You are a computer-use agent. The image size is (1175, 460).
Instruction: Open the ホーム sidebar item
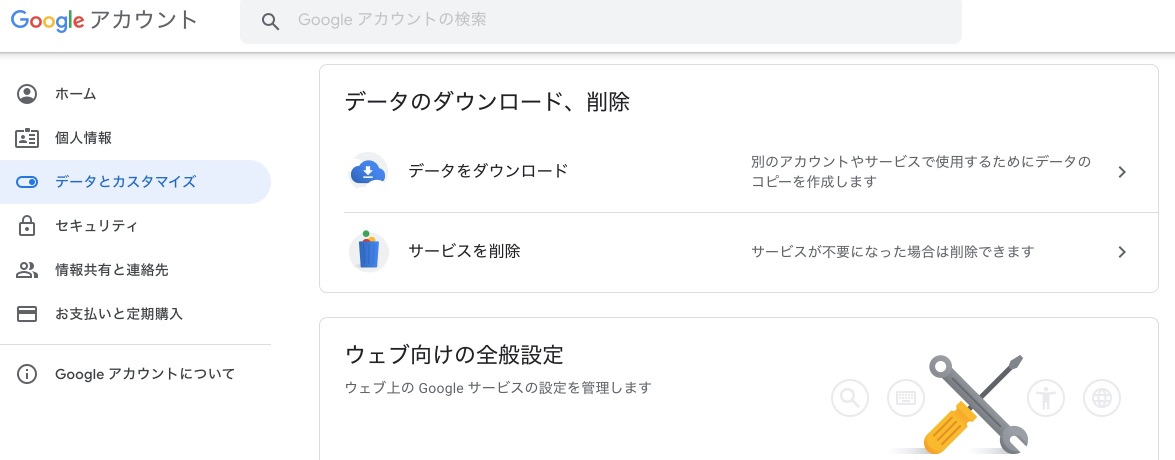click(76, 94)
